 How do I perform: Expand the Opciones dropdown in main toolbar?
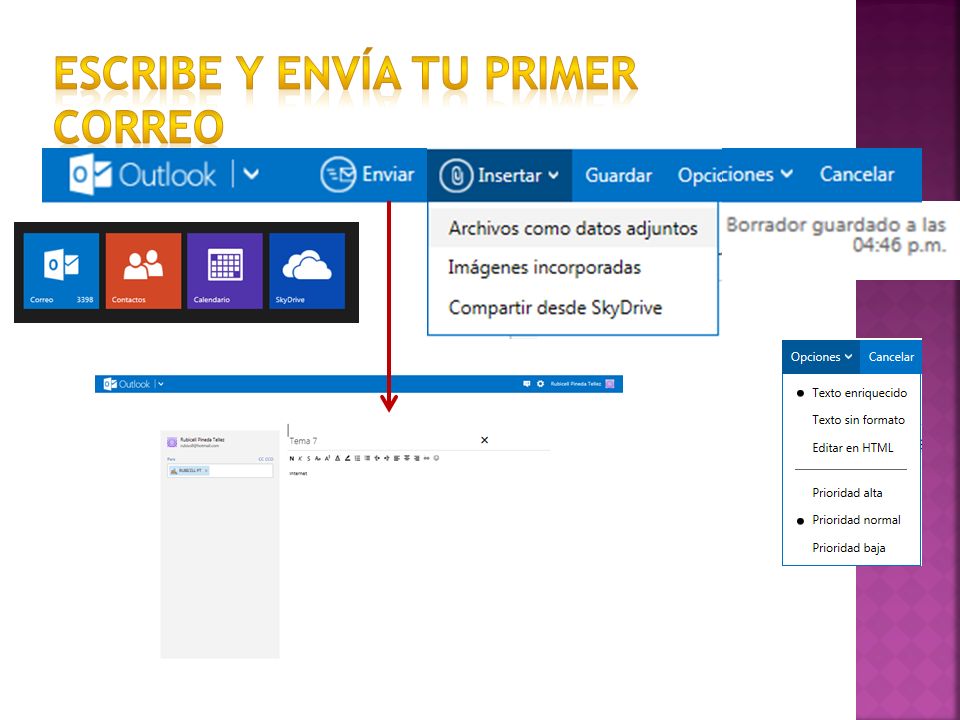(x=787, y=174)
